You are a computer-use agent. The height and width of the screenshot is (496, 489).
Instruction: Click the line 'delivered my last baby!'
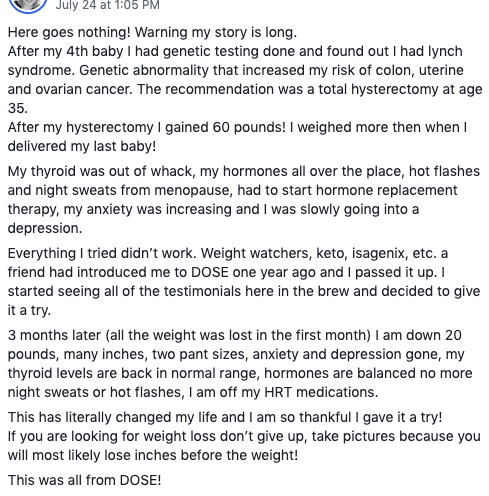point(82,146)
